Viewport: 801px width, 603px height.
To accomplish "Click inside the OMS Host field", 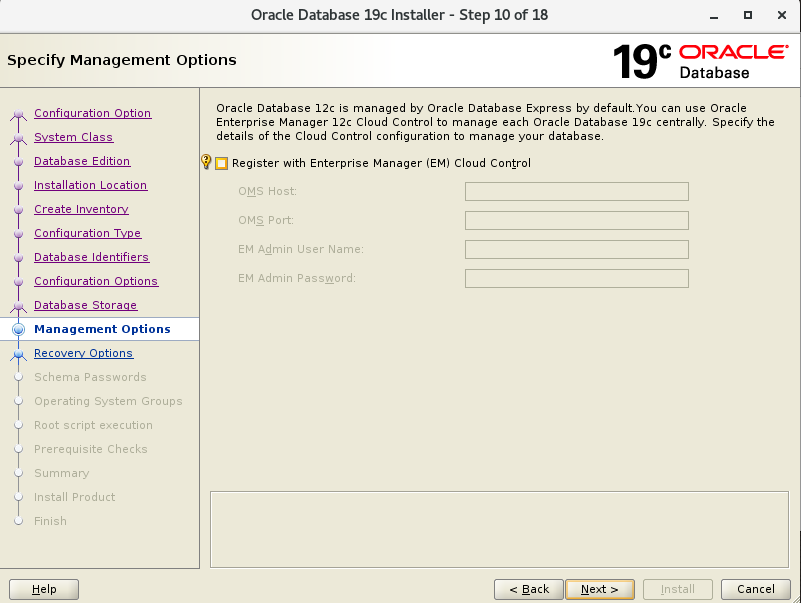I will coord(576,191).
